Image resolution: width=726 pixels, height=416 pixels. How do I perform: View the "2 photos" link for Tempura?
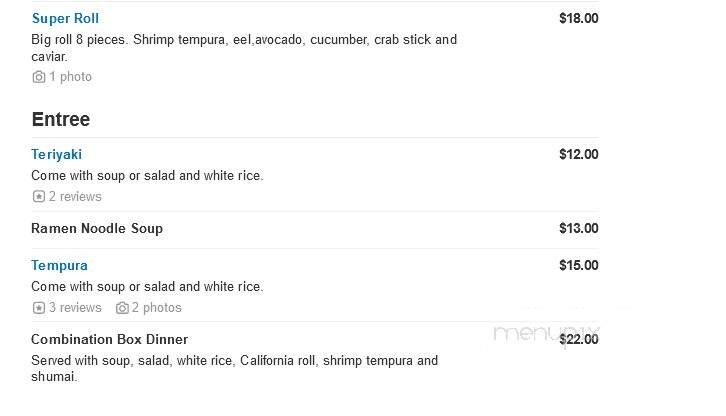[x=157, y=308]
